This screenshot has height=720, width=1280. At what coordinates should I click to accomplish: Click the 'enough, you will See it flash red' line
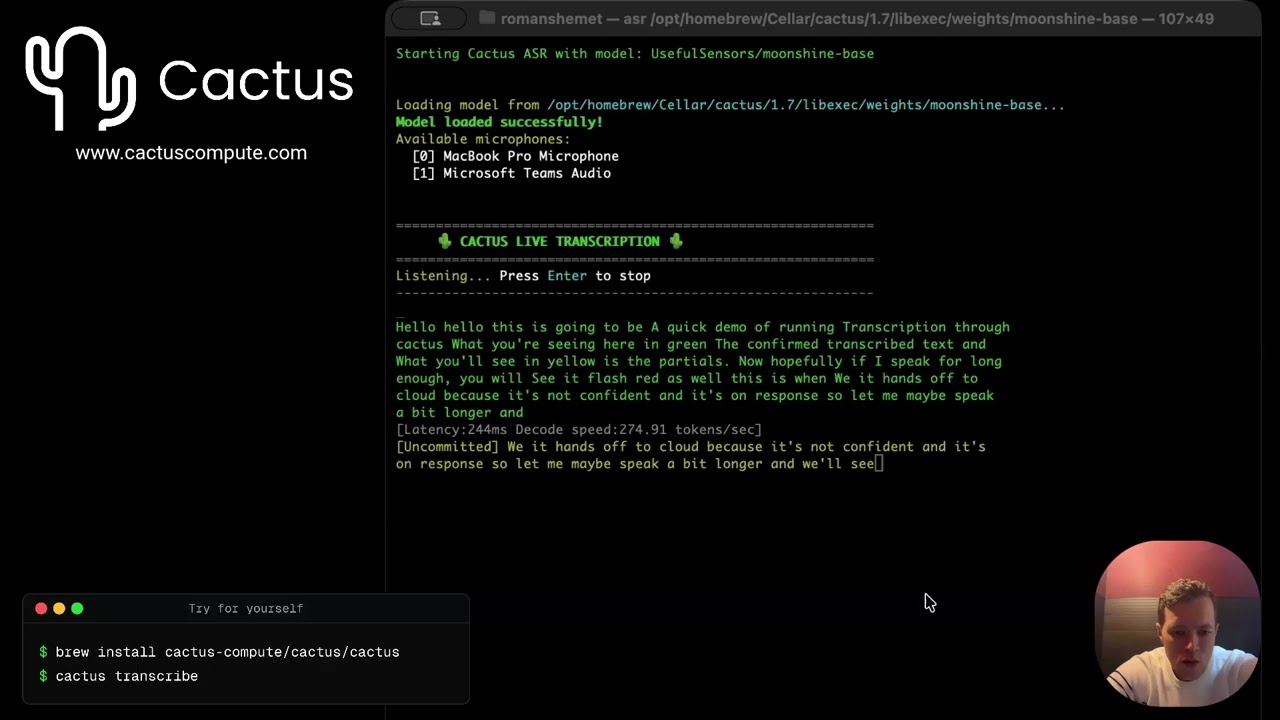[x=687, y=378]
